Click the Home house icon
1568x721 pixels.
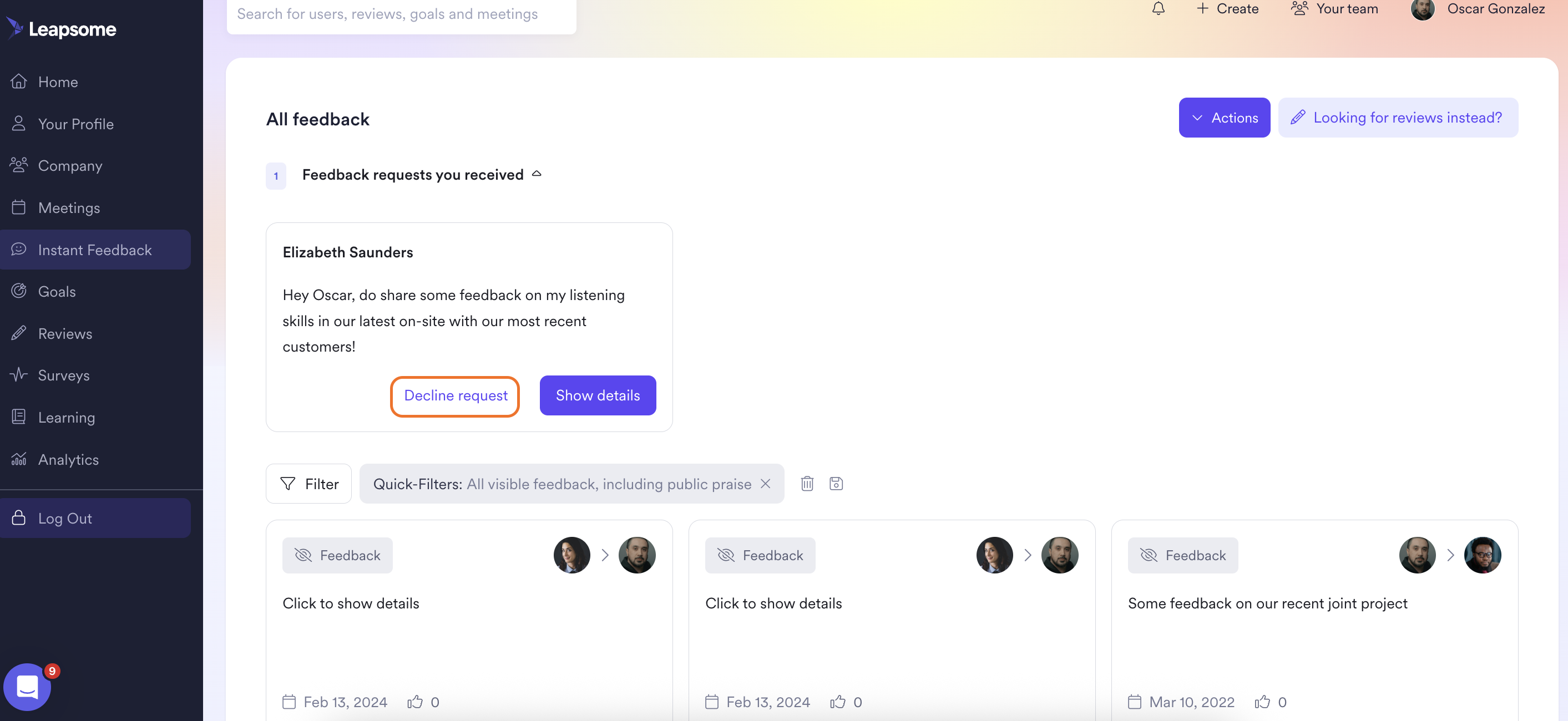tap(19, 81)
